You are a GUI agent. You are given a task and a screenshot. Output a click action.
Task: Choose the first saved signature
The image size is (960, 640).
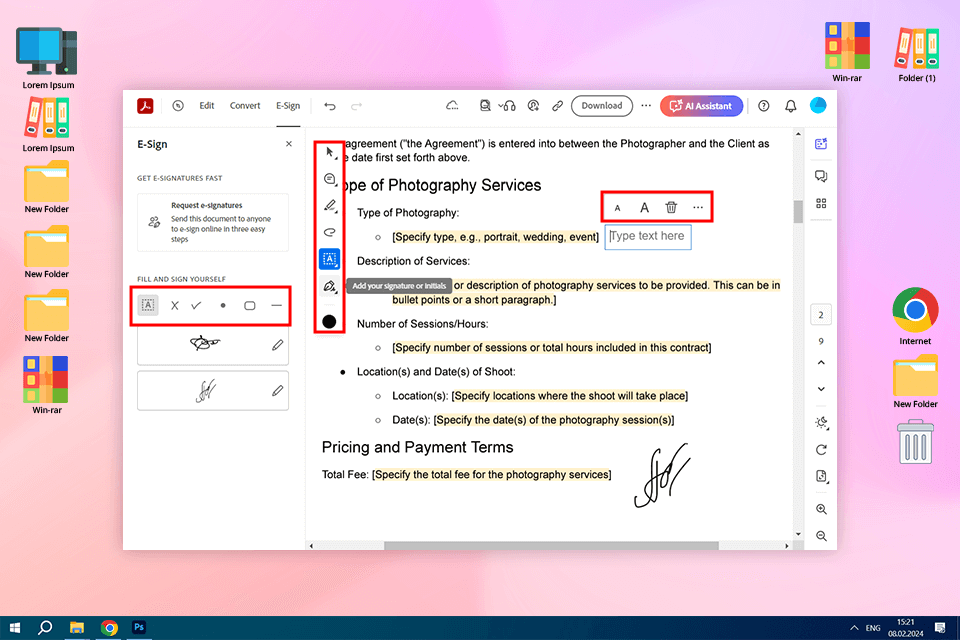[x=205, y=344]
